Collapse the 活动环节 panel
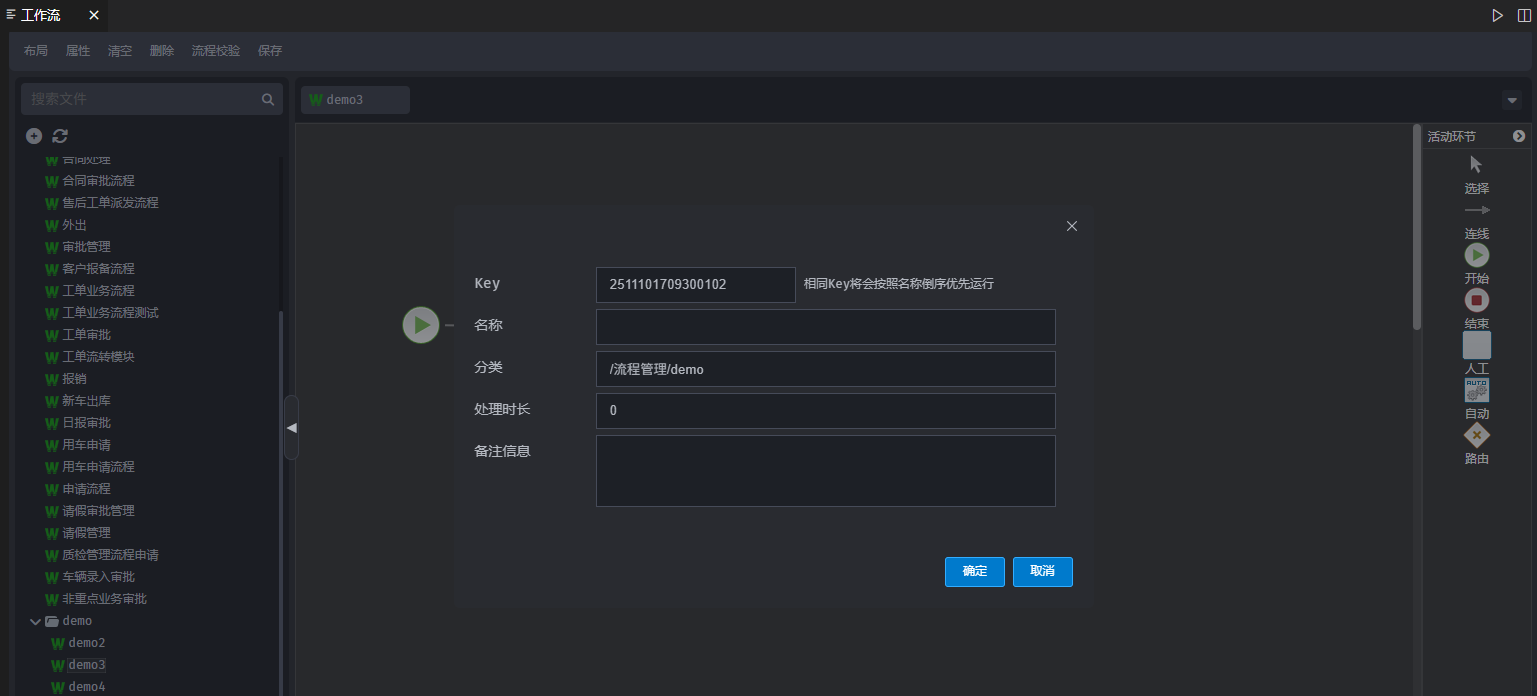The width and height of the screenshot is (1537, 696). pyautogui.click(x=1519, y=136)
